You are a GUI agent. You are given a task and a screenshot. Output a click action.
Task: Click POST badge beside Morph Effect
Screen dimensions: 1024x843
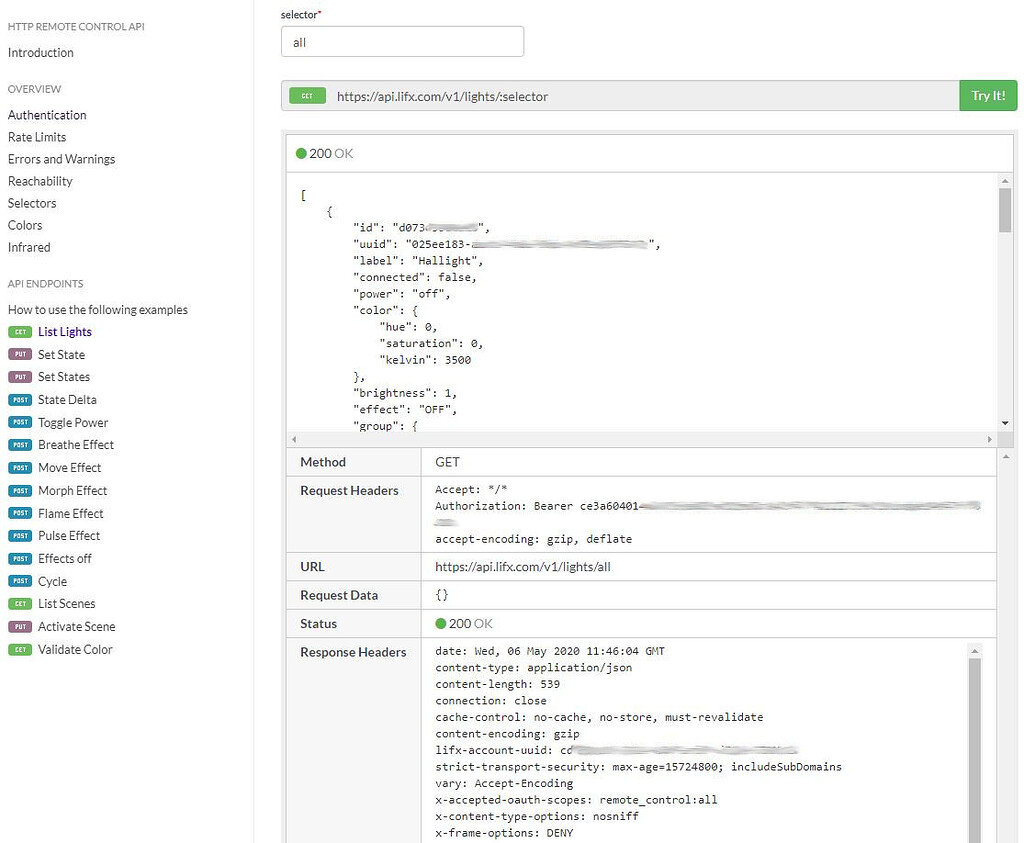[x=20, y=490]
